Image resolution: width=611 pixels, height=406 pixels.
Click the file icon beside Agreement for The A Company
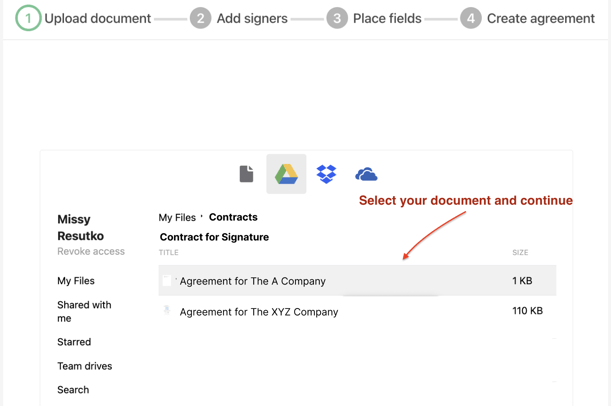click(x=167, y=281)
